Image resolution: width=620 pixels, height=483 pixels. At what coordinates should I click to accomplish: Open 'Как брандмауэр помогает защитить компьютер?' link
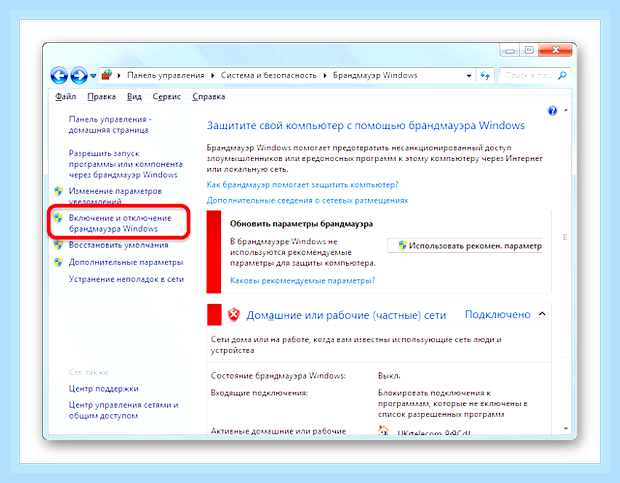pyautogui.click(x=302, y=185)
